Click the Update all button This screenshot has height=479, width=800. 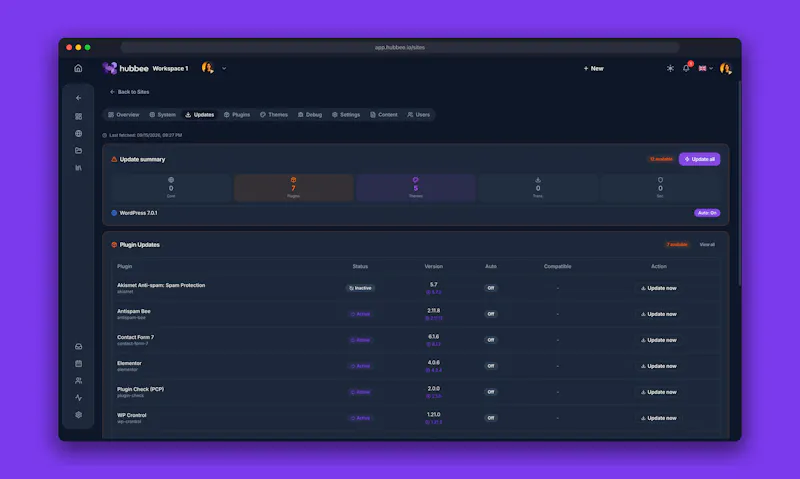coord(699,159)
